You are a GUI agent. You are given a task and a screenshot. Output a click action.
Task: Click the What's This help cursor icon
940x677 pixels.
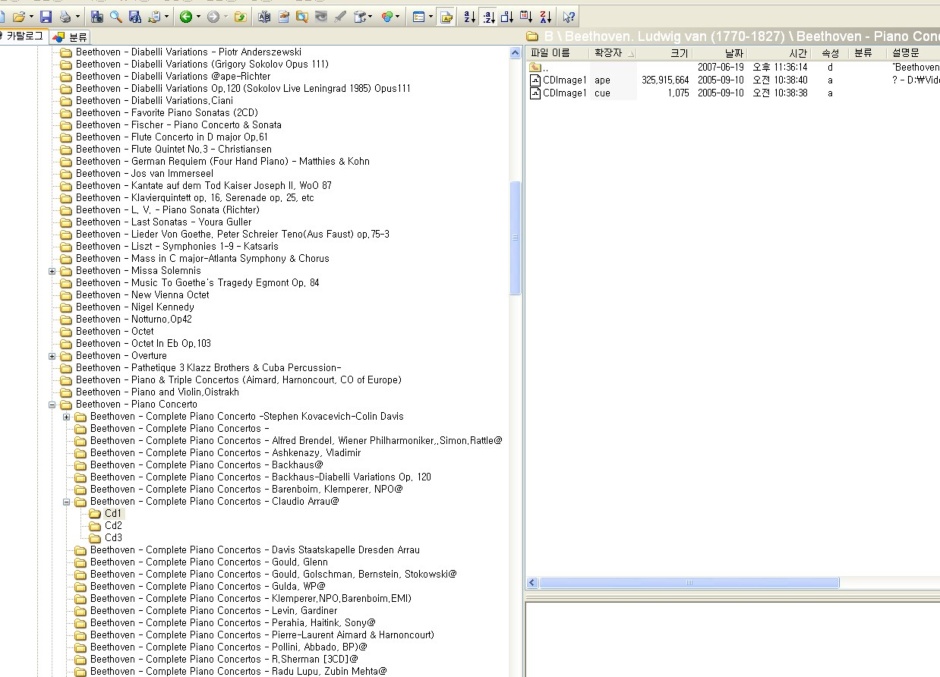(569, 17)
